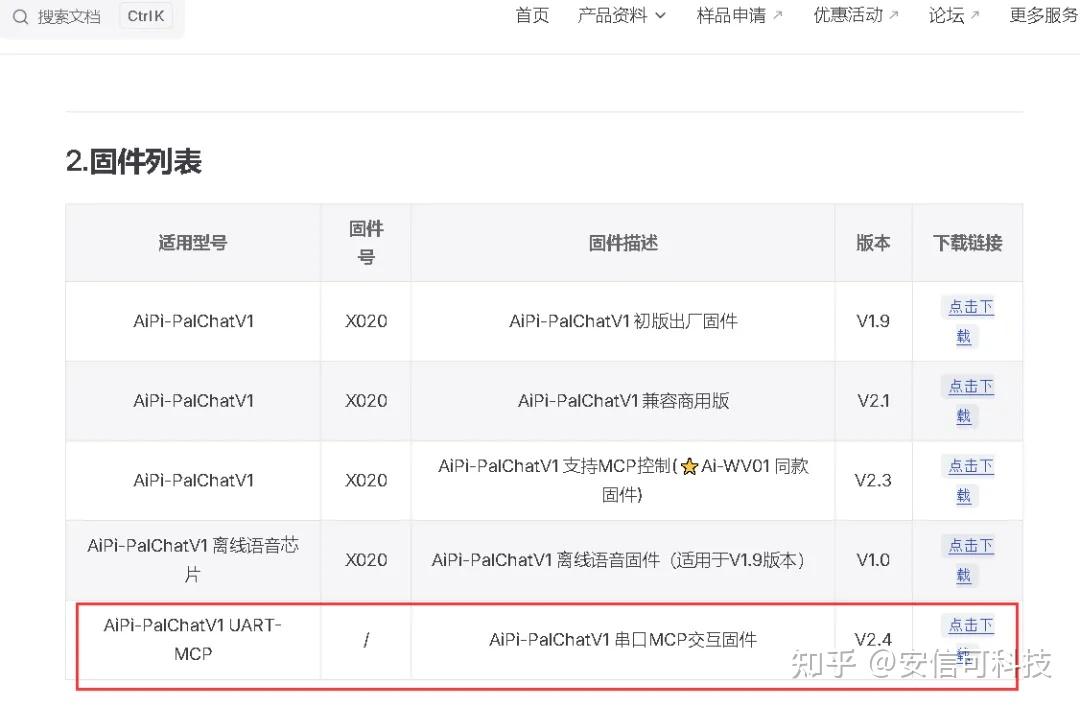1080x708 pixels.
Task: Click X020 in the V1.9 row
Action: pyautogui.click(x=366, y=321)
